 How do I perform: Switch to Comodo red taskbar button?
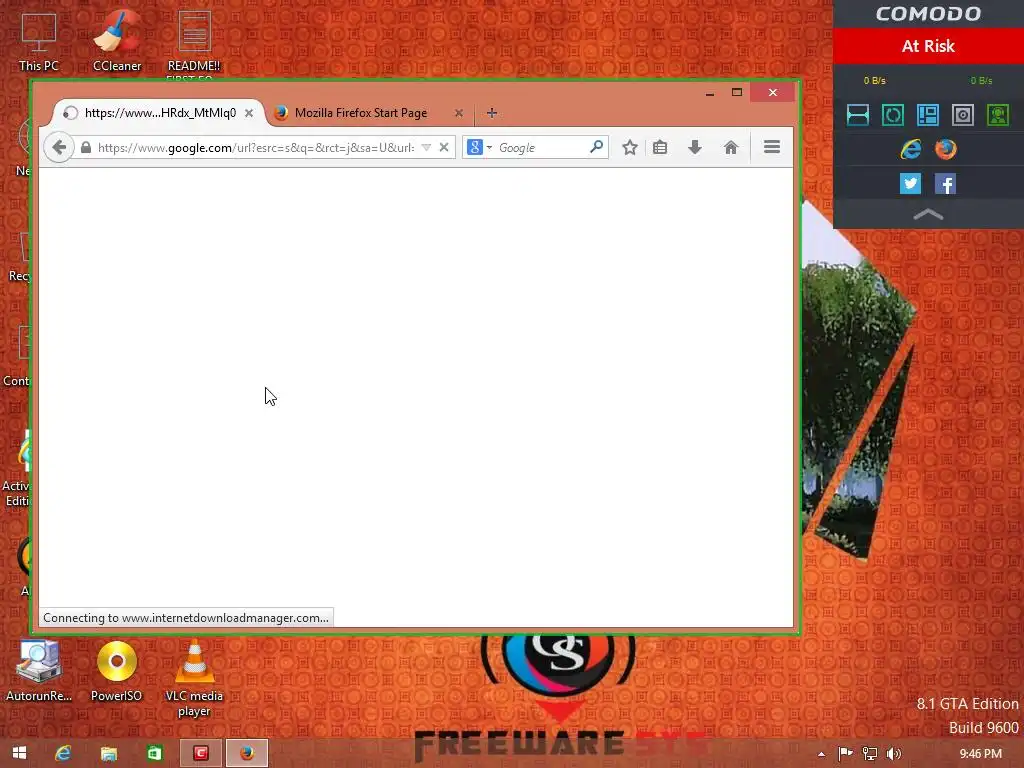pyautogui.click(x=200, y=753)
